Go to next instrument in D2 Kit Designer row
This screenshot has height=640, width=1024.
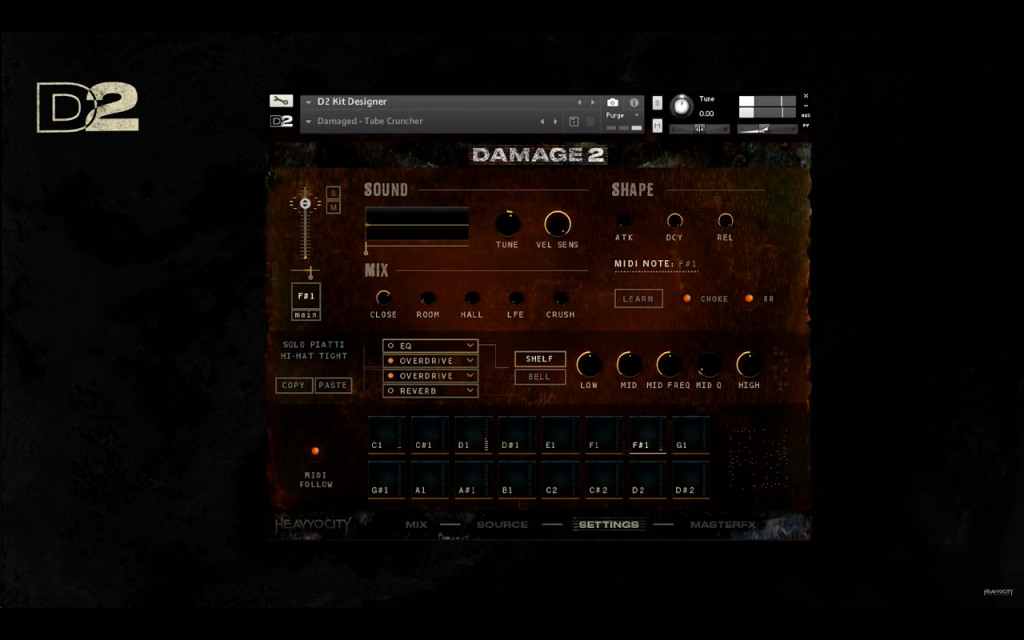[593, 103]
